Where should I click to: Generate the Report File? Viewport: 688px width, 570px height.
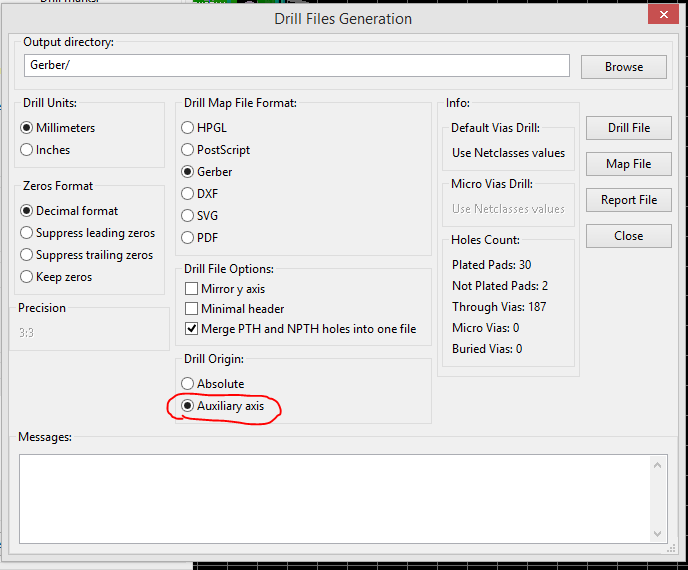coord(629,200)
